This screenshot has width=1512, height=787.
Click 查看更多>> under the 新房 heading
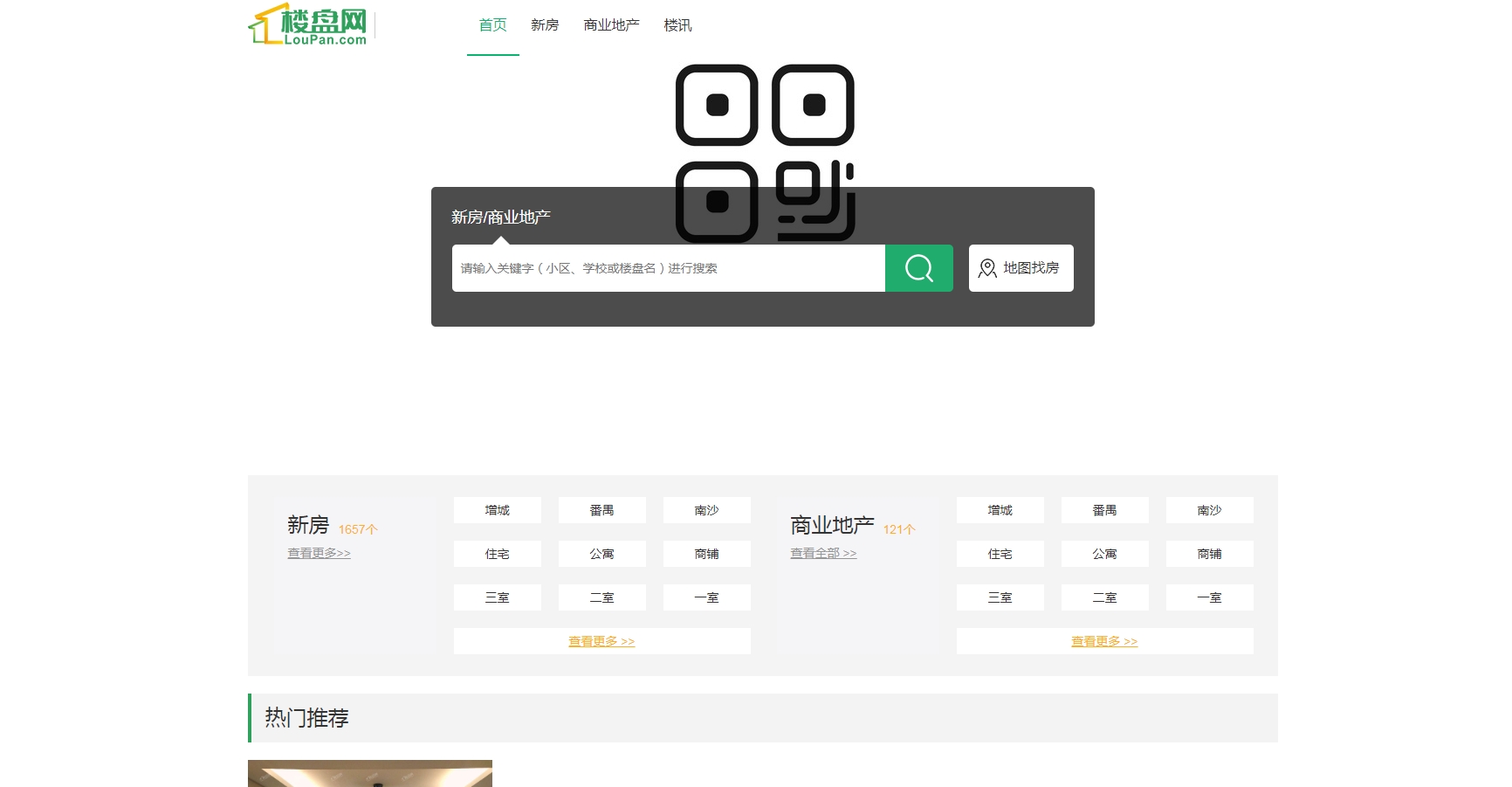(x=320, y=553)
